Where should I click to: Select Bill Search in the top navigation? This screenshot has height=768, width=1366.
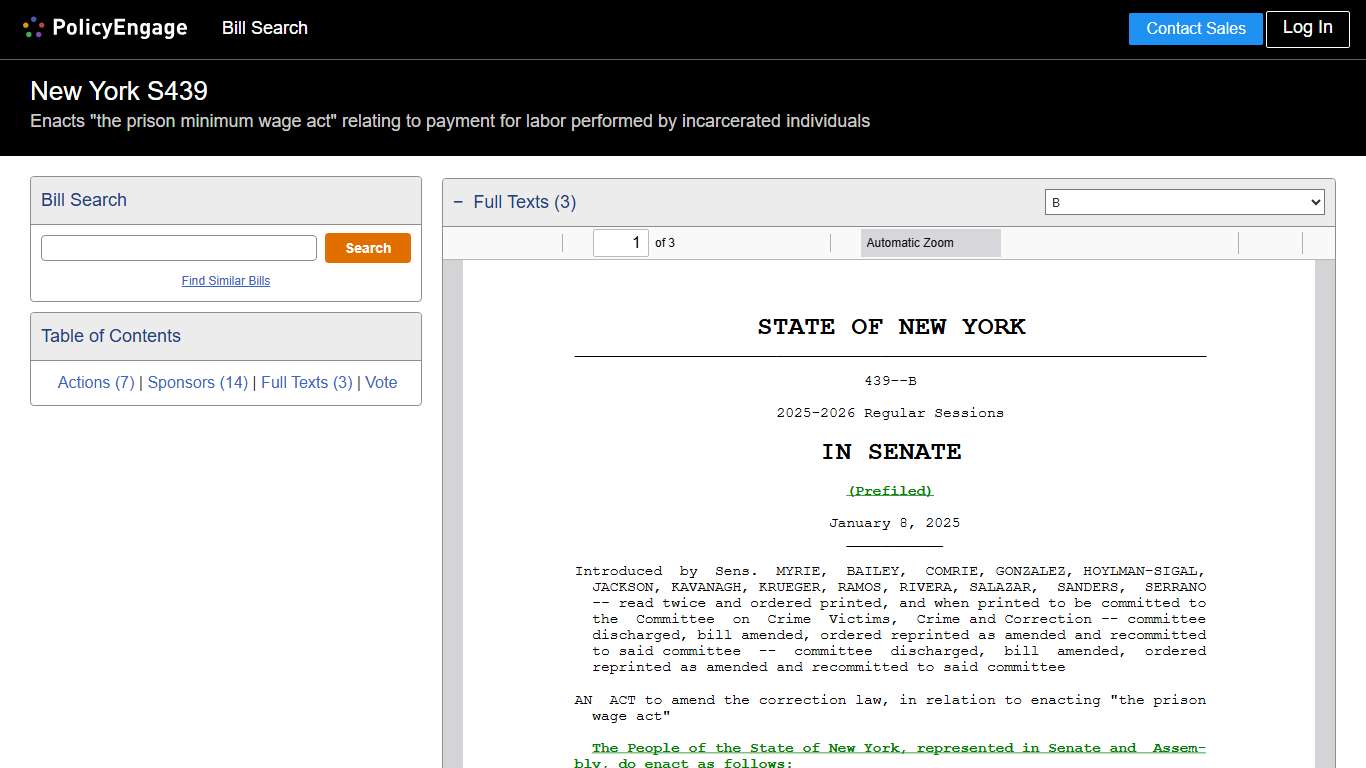point(264,28)
